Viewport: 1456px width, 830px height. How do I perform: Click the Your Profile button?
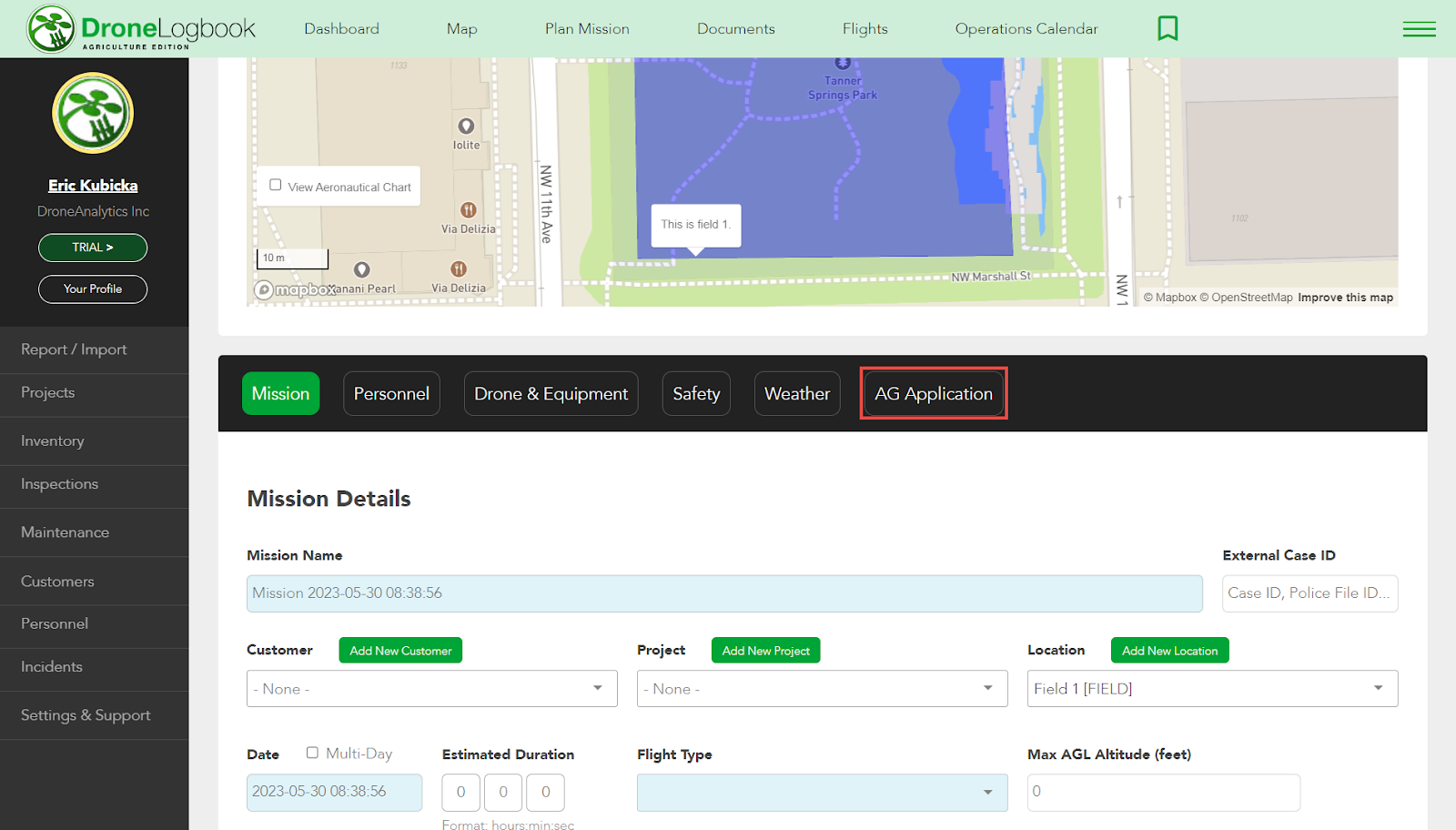click(x=93, y=289)
